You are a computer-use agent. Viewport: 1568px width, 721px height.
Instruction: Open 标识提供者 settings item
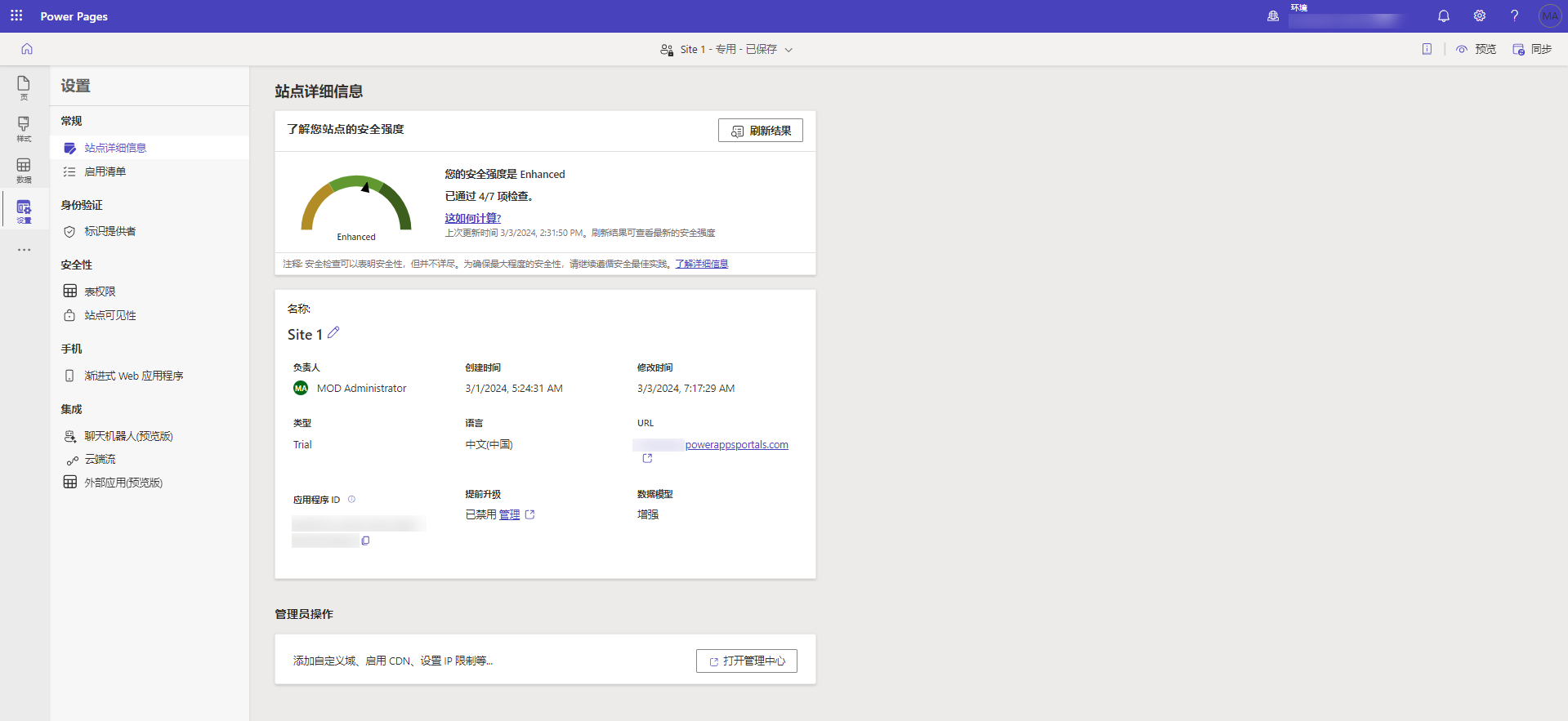click(150, 231)
